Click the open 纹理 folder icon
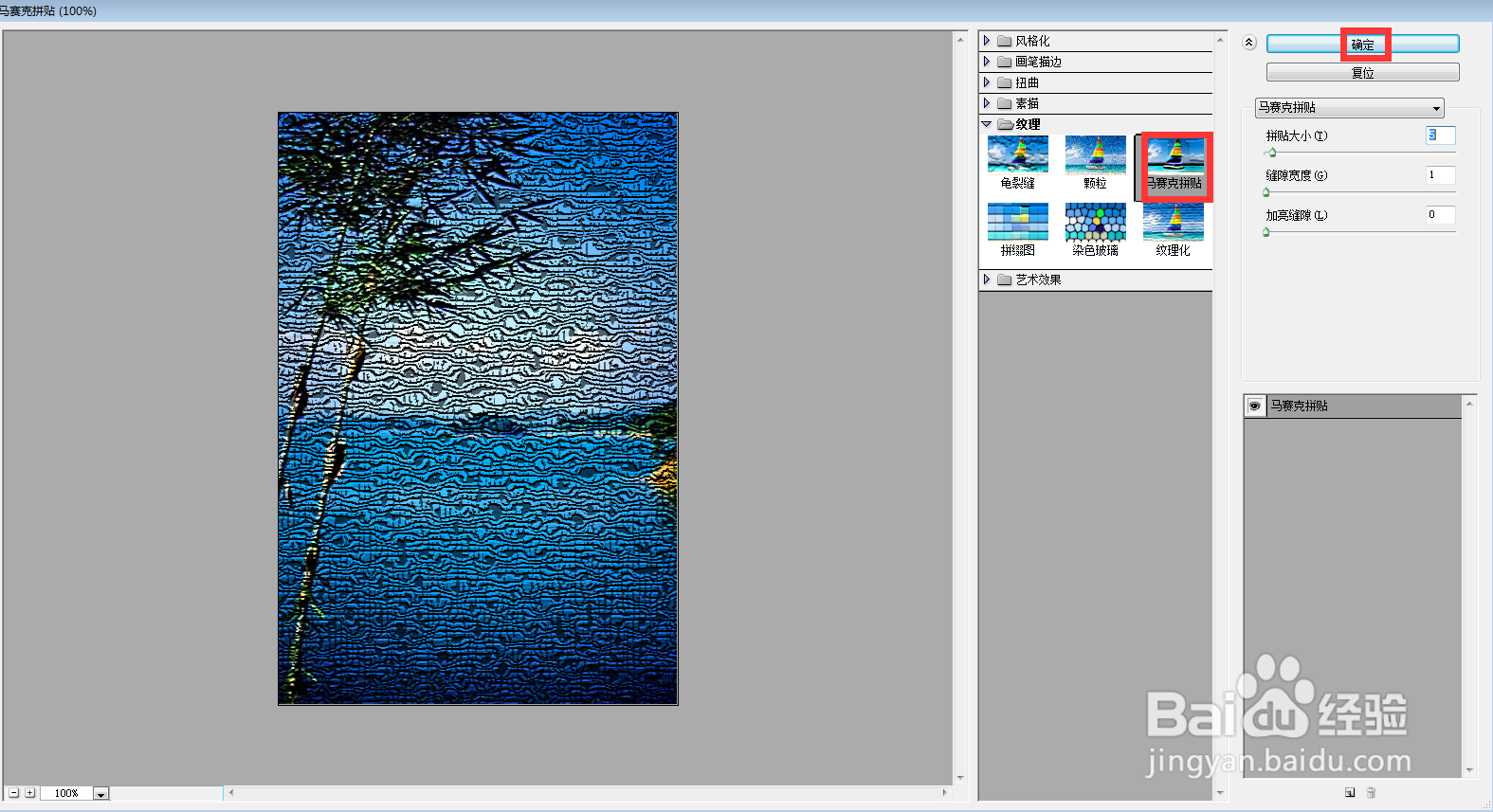1493x812 pixels. (1005, 124)
